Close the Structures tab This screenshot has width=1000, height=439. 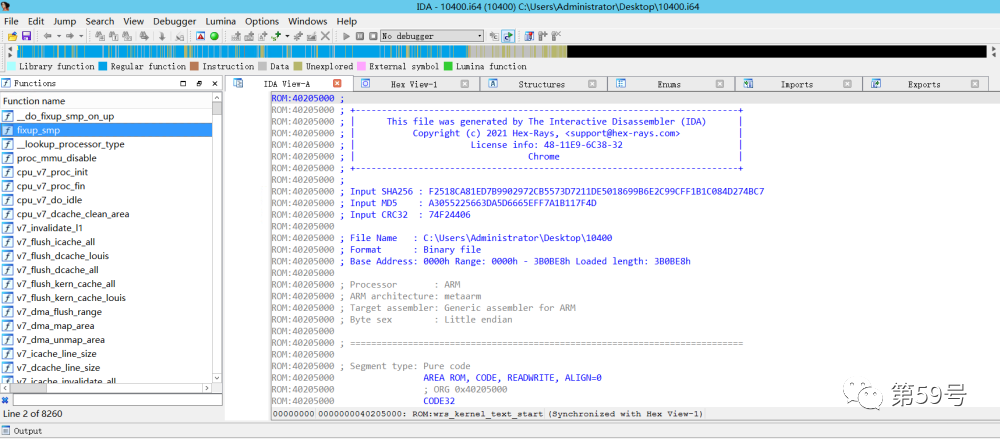[x=592, y=84]
